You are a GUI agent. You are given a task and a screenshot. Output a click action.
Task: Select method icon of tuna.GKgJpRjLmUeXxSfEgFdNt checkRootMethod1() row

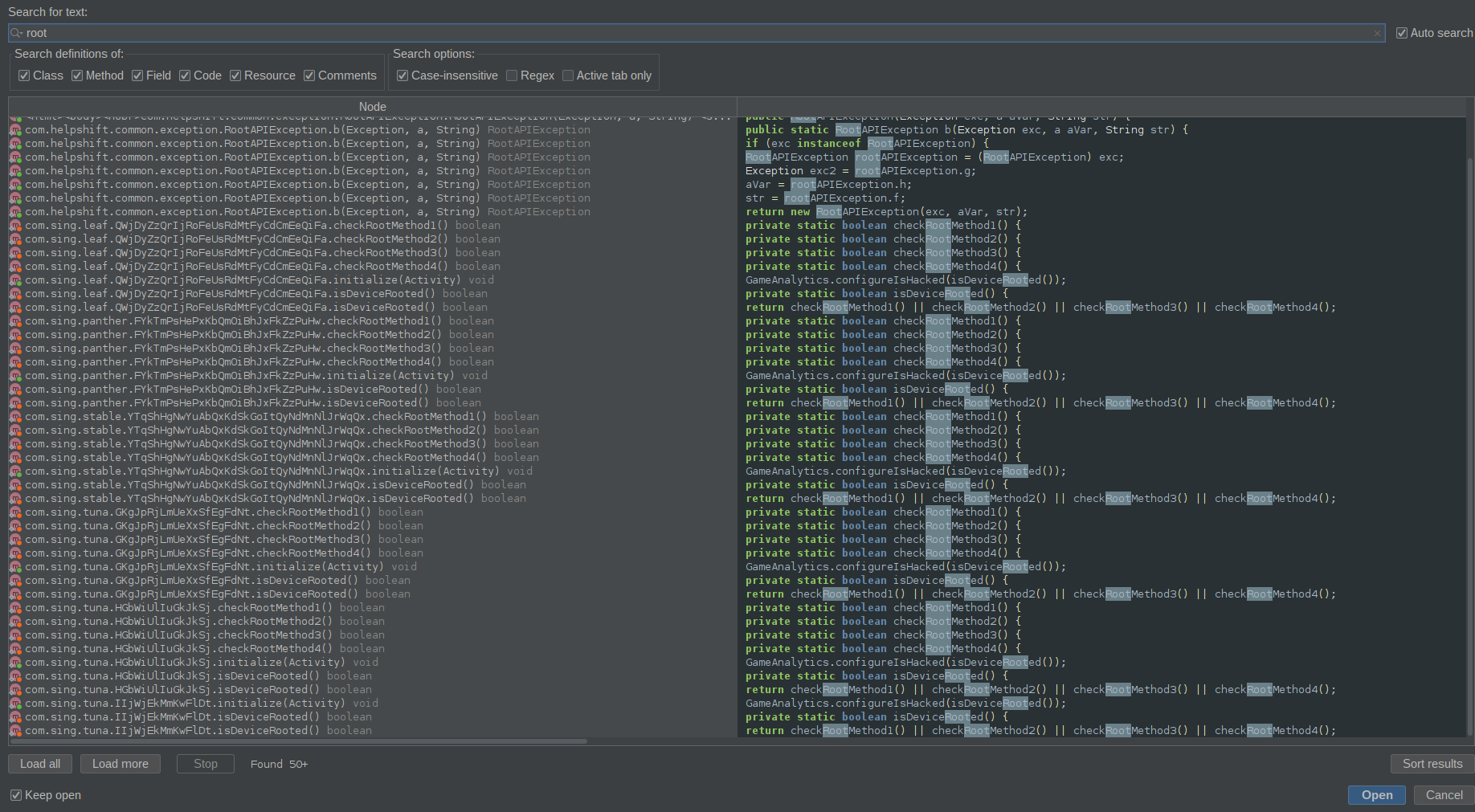[x=15, y=512]
